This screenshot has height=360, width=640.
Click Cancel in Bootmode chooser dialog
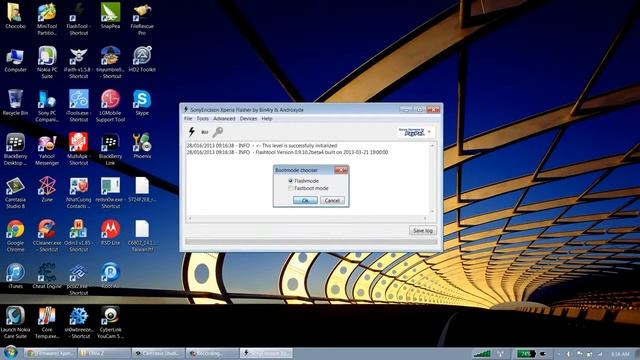pos(332,200)
